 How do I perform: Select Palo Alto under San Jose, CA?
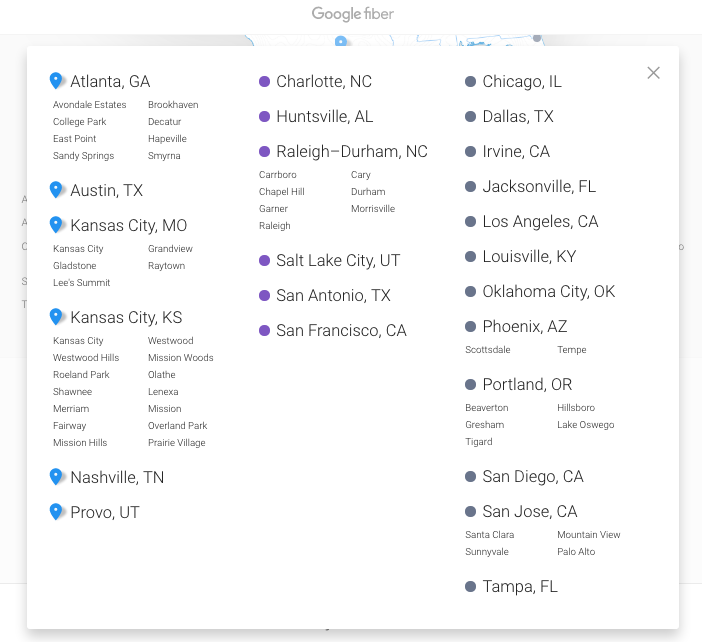[x=576, y=552]
